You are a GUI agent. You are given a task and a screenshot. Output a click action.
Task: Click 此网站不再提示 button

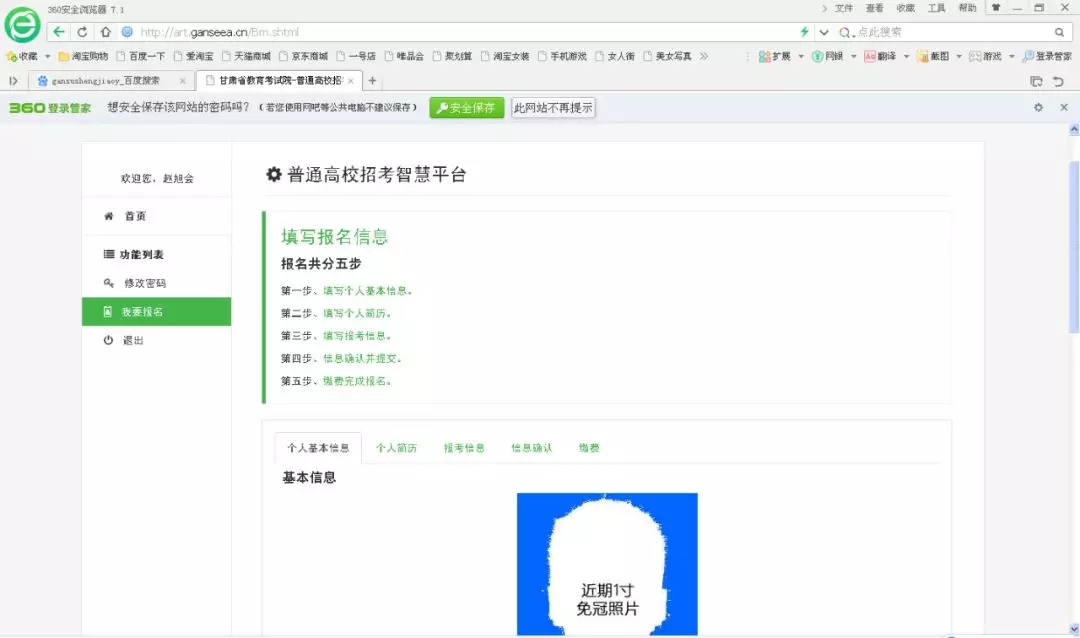pos(553,108)
